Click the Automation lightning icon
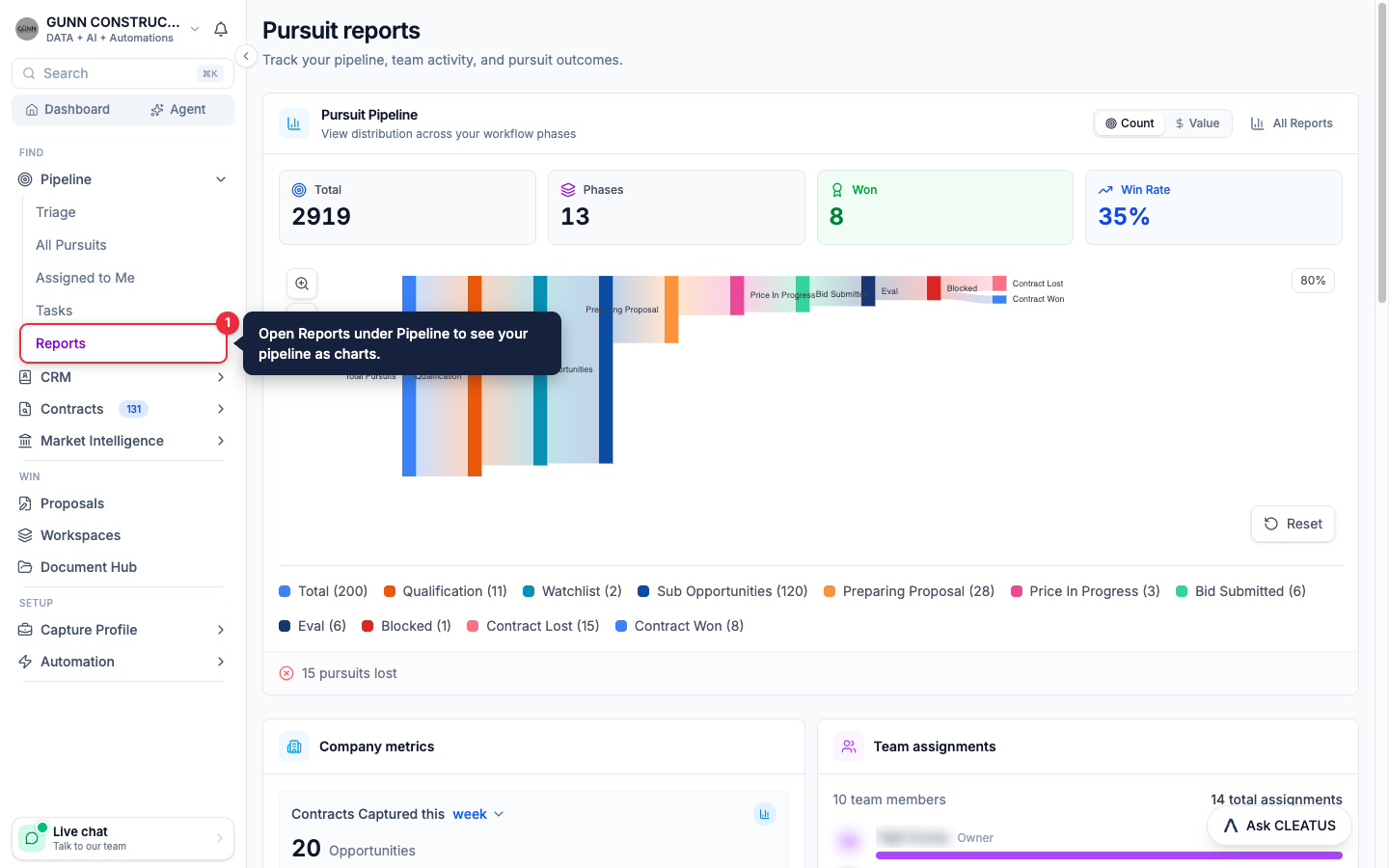This screenshot has height=868, width=1389. [26, 662]
